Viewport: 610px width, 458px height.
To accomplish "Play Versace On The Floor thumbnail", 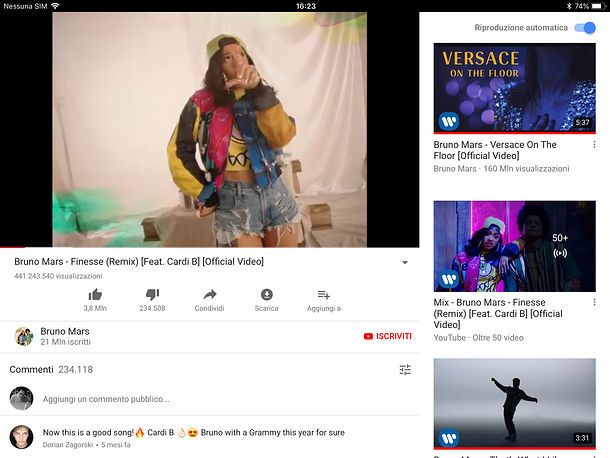I will click(x=514, y=88).
